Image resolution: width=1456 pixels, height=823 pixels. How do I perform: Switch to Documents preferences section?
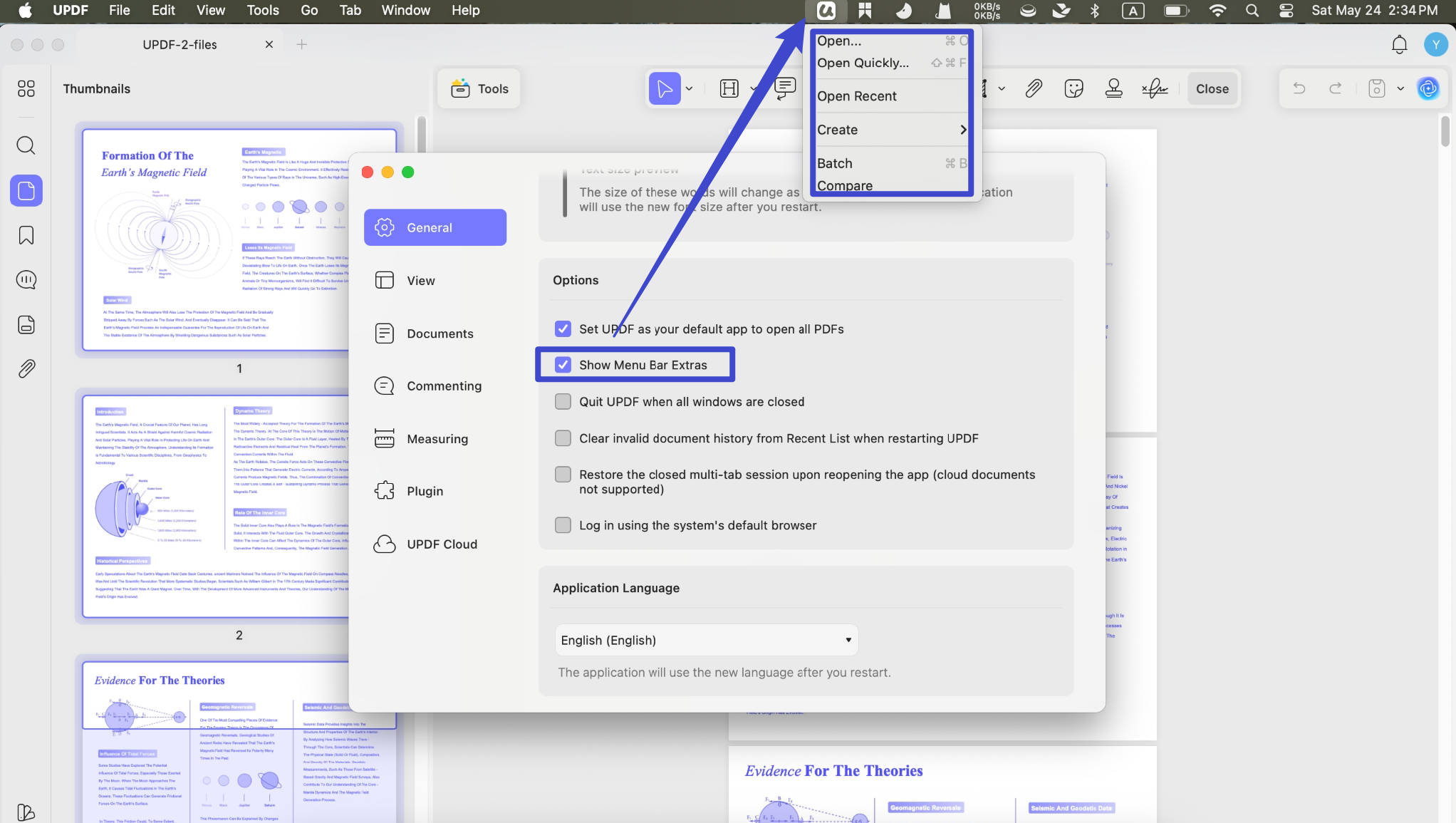point(435,333)
